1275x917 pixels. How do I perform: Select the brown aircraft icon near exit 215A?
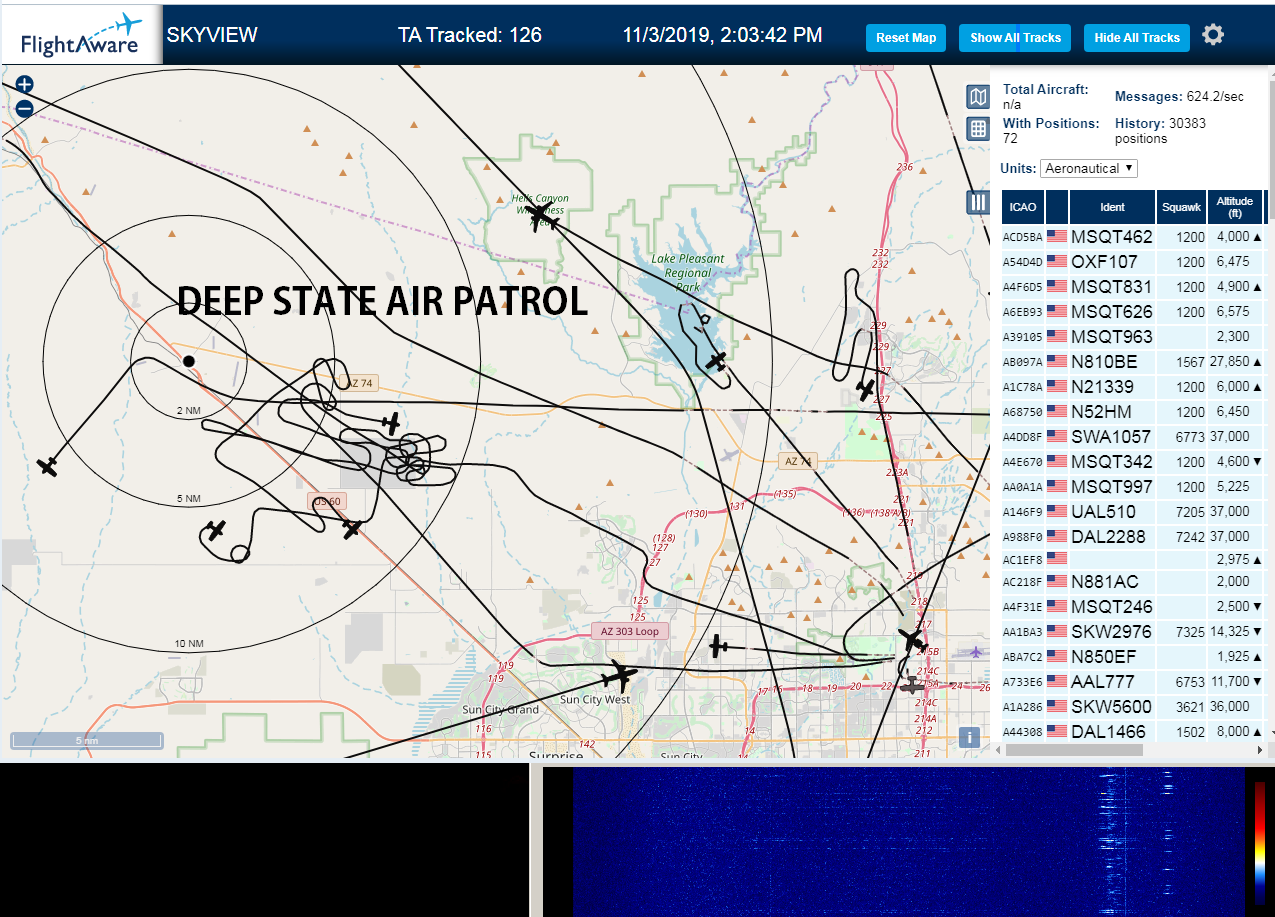coord(911,686)
